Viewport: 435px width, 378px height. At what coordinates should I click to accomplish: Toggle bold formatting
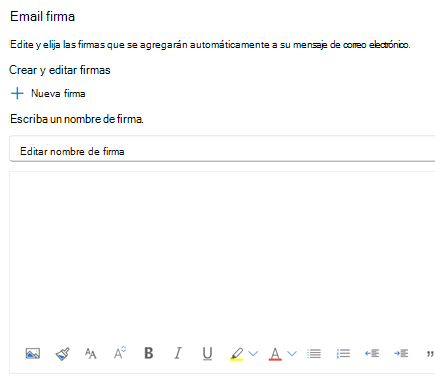click(x=149, y=353)
